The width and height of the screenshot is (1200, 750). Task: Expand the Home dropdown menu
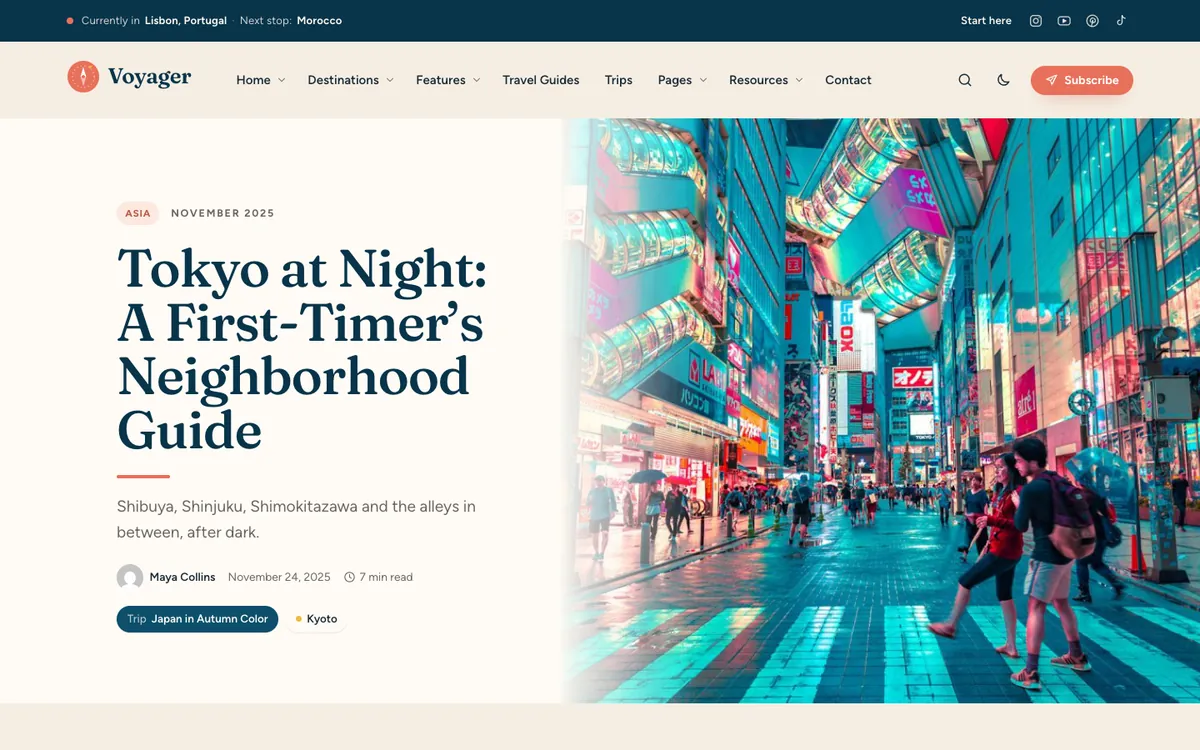point(261,80)
